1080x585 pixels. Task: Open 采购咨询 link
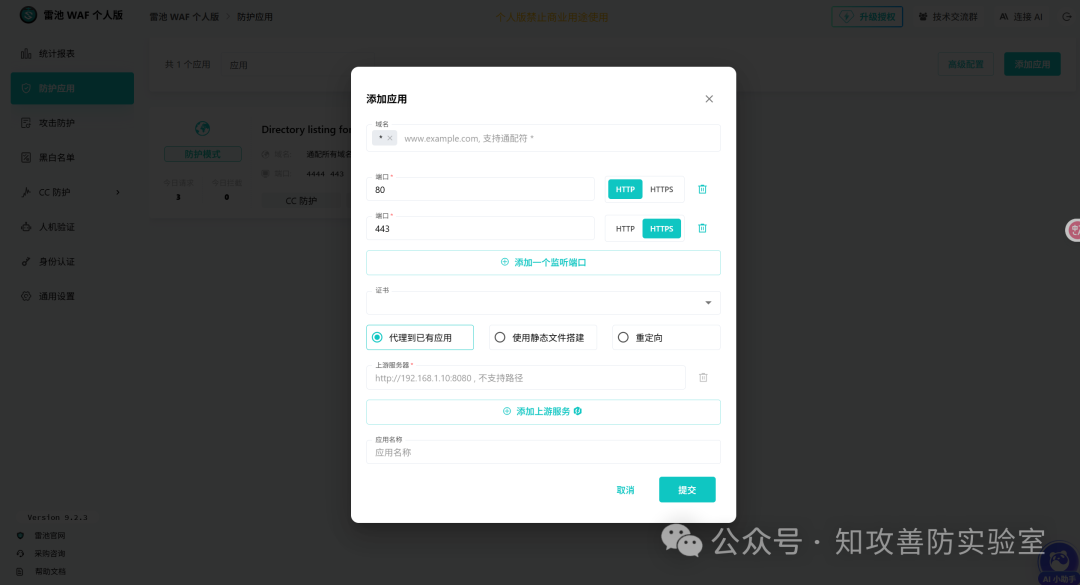click(50, 553)
